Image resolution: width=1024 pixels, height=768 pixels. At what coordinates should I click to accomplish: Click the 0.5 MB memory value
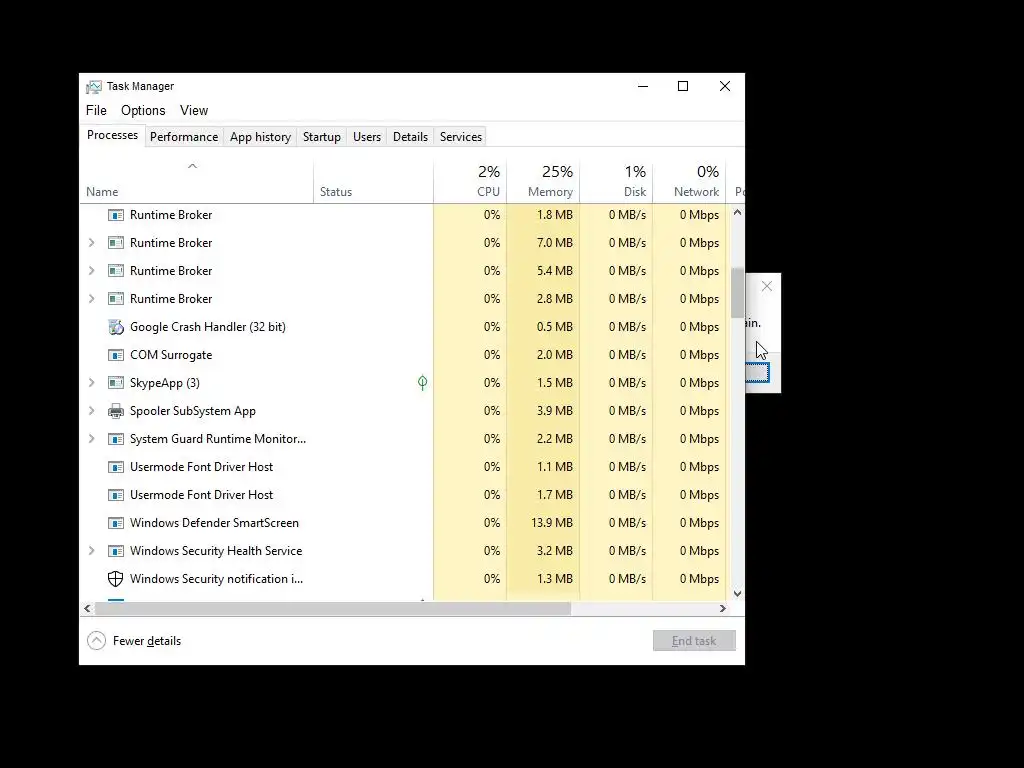point(554,327)
